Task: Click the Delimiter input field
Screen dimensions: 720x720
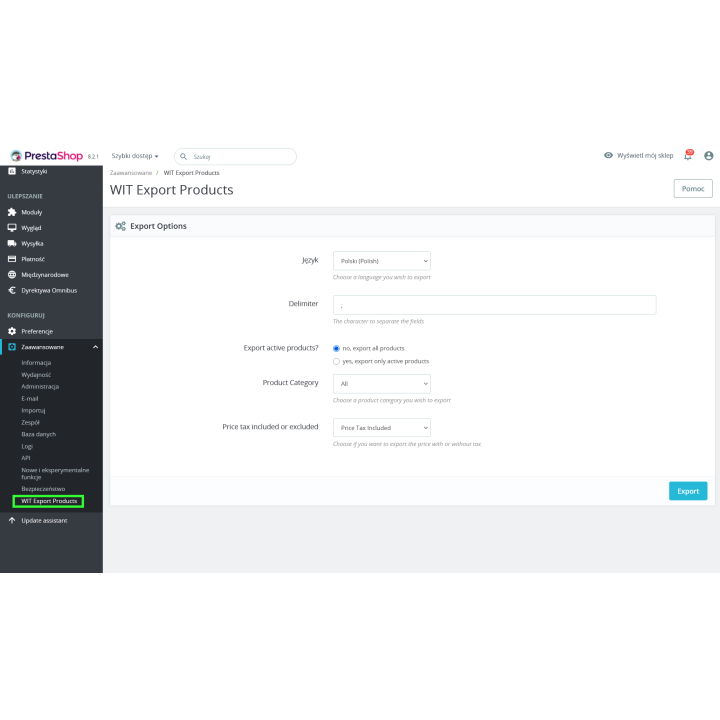Action: (x=495, y=305)
